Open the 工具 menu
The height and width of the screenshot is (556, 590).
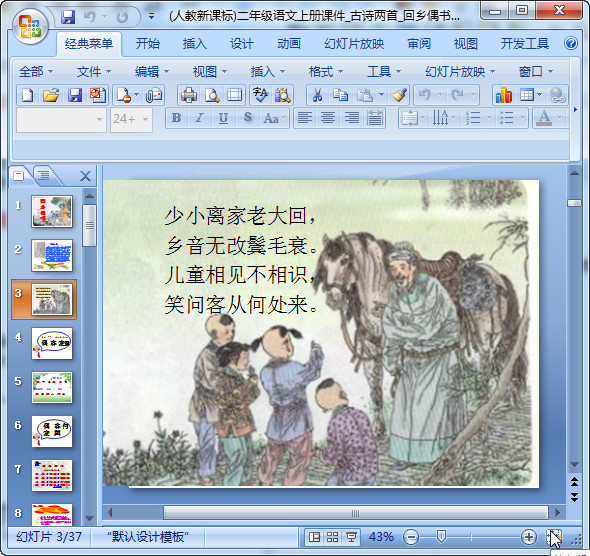coord(384,71)
